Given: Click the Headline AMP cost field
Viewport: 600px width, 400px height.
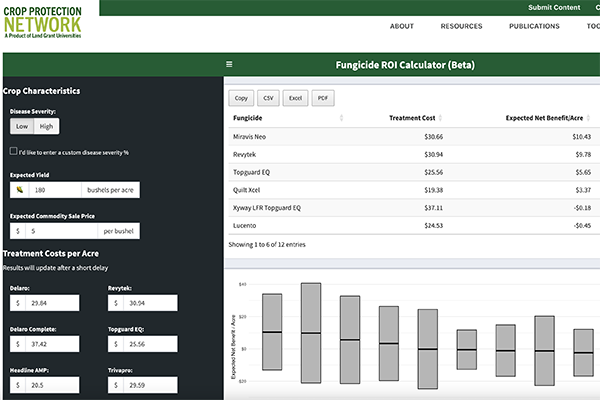Looking at the screenshot, I should tap(52, 385).
